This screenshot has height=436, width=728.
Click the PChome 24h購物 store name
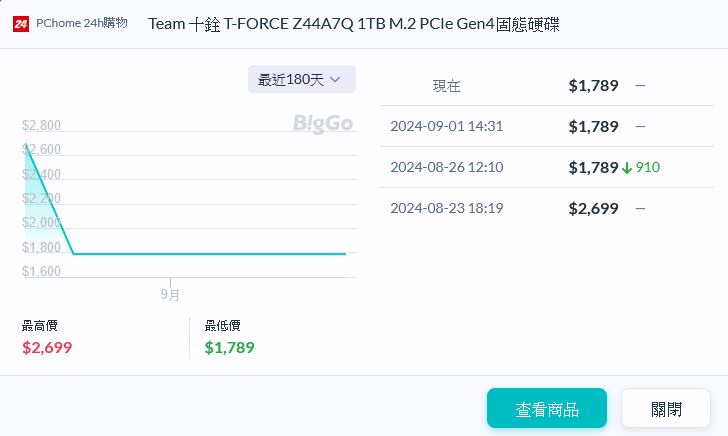point(82,23)
